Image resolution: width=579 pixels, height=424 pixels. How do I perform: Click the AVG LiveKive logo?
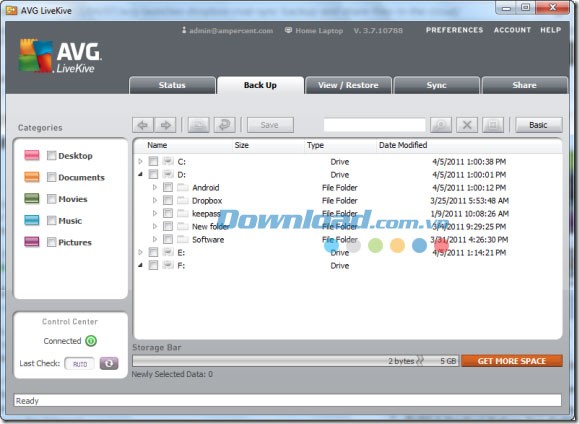tap(60, 56)
